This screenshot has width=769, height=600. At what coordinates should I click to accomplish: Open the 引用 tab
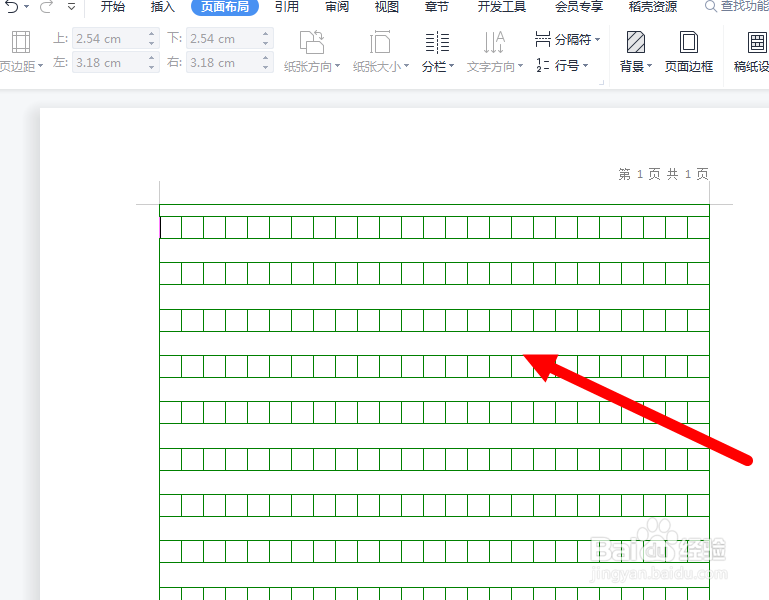pyautogui.click(x=287, y=7)
